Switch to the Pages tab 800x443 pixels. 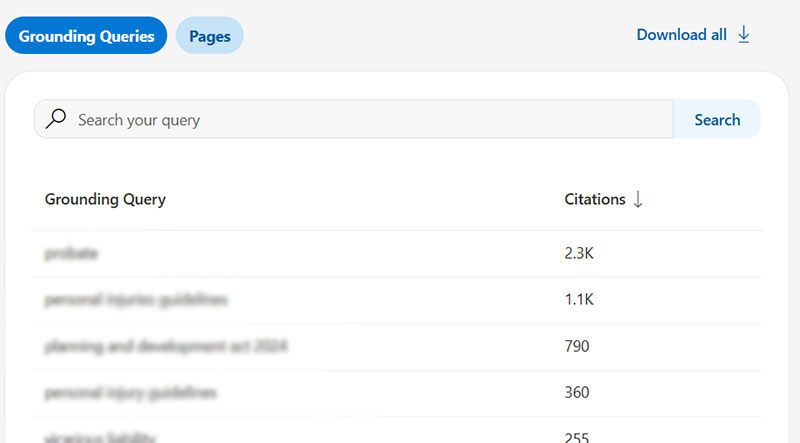point(210,36)
